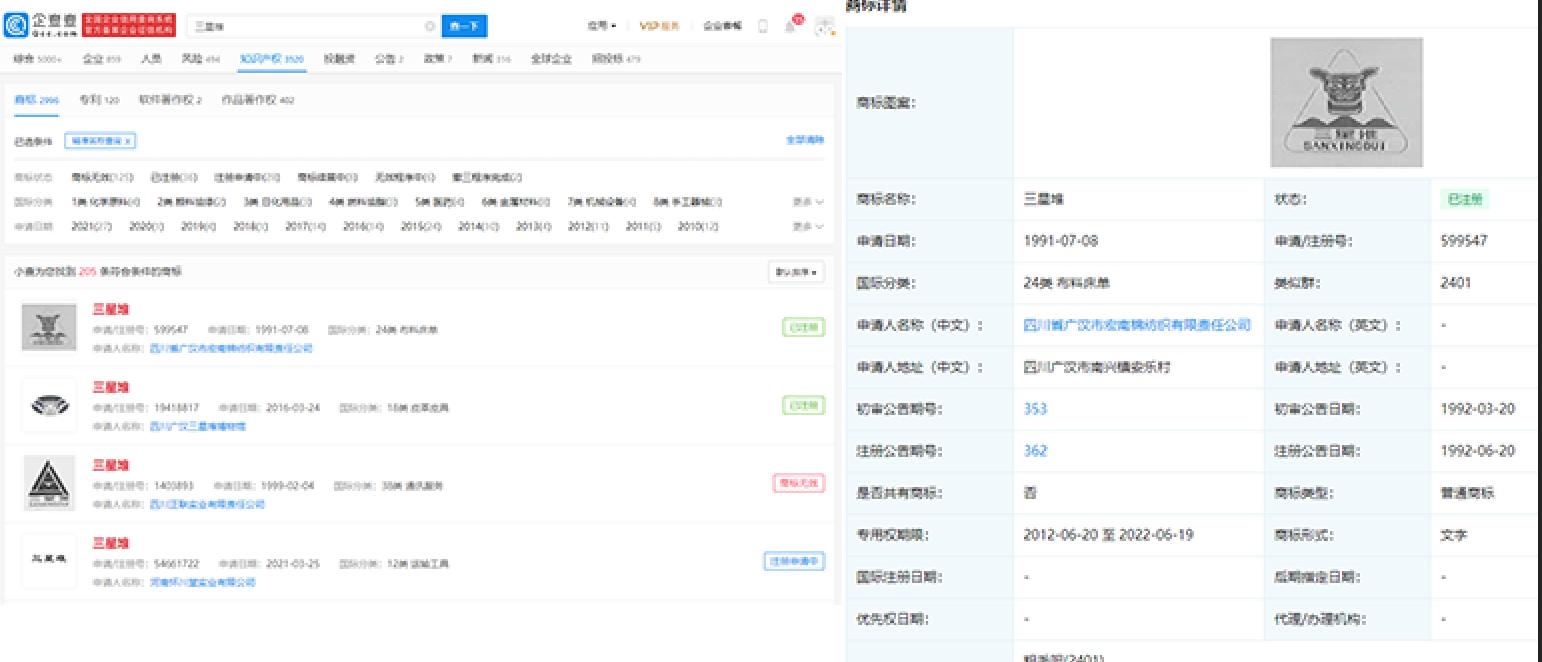Select the 软件著作权 sub-tab
The height and width of the screenshot is (662, 1542).
(x=170, y=100)
